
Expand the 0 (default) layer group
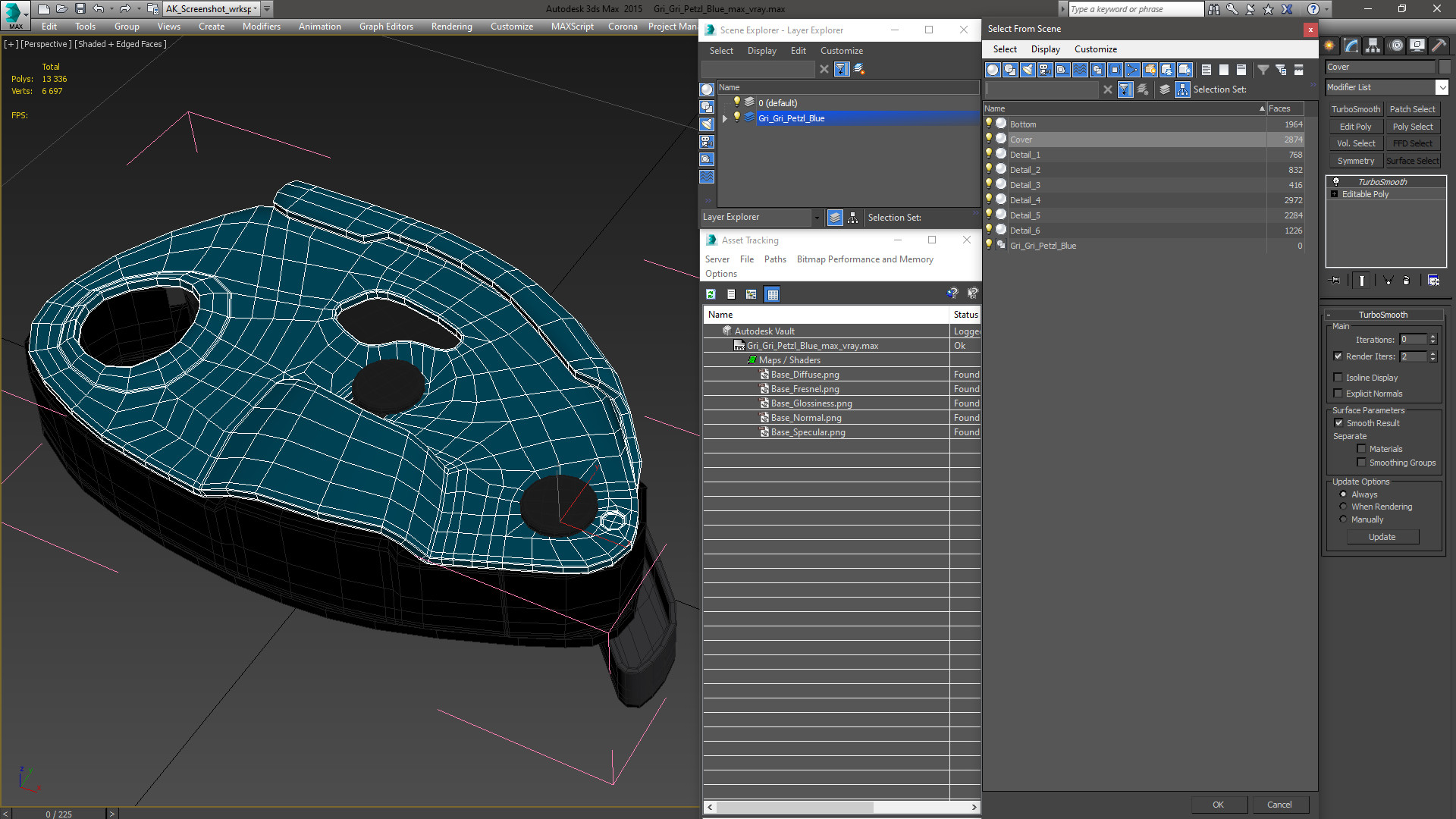click(724, 103)
